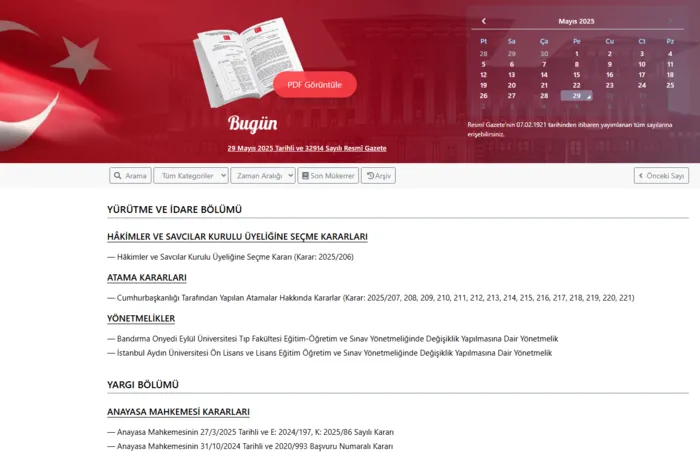Screen dimensions: 700x460
Task: Open Son Mükerrer issue
Action: (x=328, y=176)
